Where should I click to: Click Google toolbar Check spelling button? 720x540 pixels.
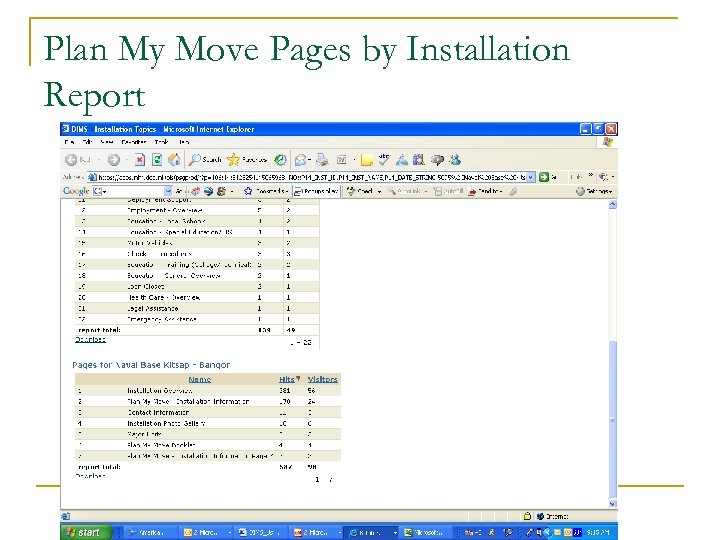pyautogui.click(x=360, y=191)
